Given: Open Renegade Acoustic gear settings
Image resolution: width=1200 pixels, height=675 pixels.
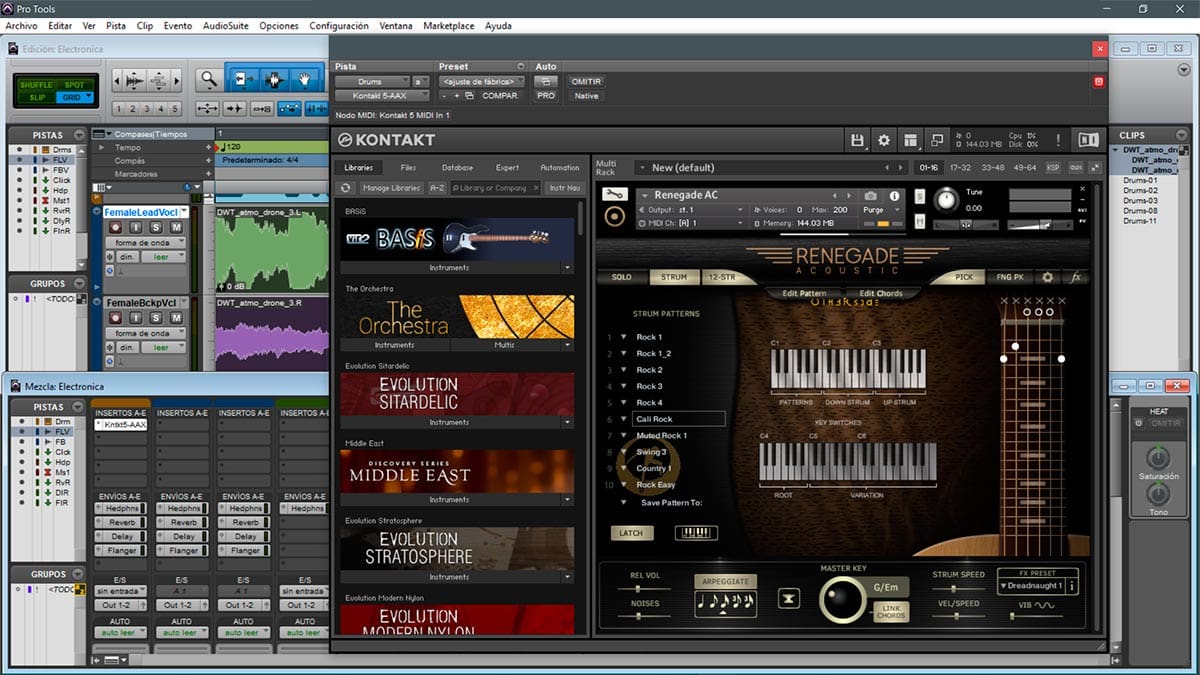Looking at the screenshot, I should coord(1048,277).
